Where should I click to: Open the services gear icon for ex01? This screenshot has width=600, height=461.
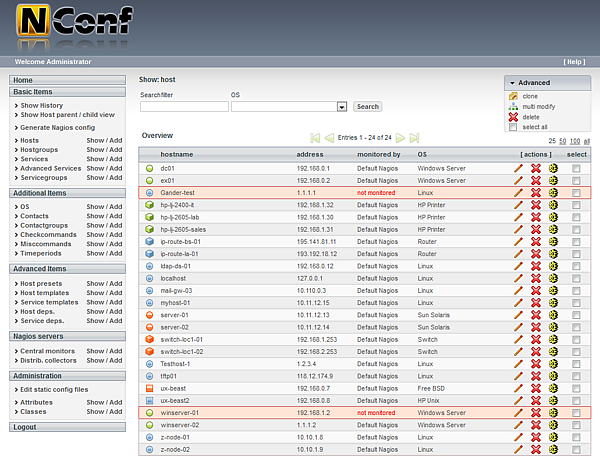[553, 181]
